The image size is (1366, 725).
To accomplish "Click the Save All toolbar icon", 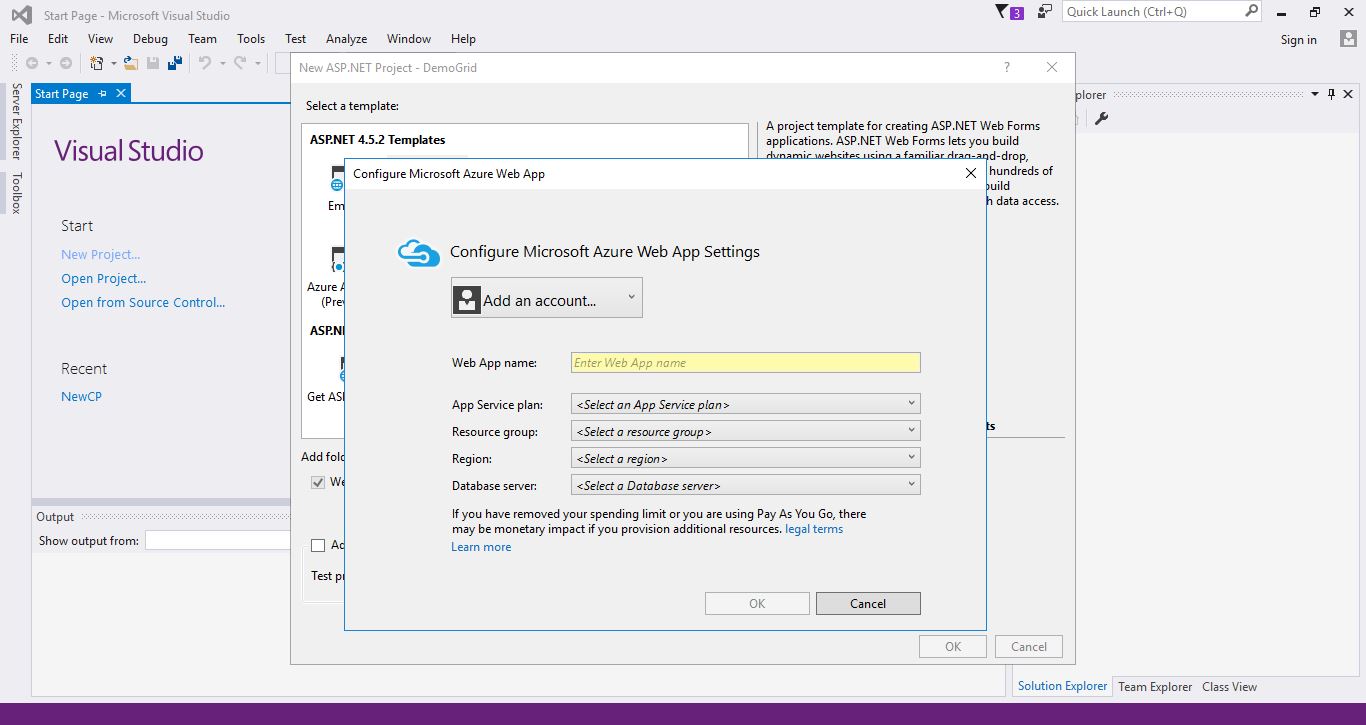I will [175, 63].
